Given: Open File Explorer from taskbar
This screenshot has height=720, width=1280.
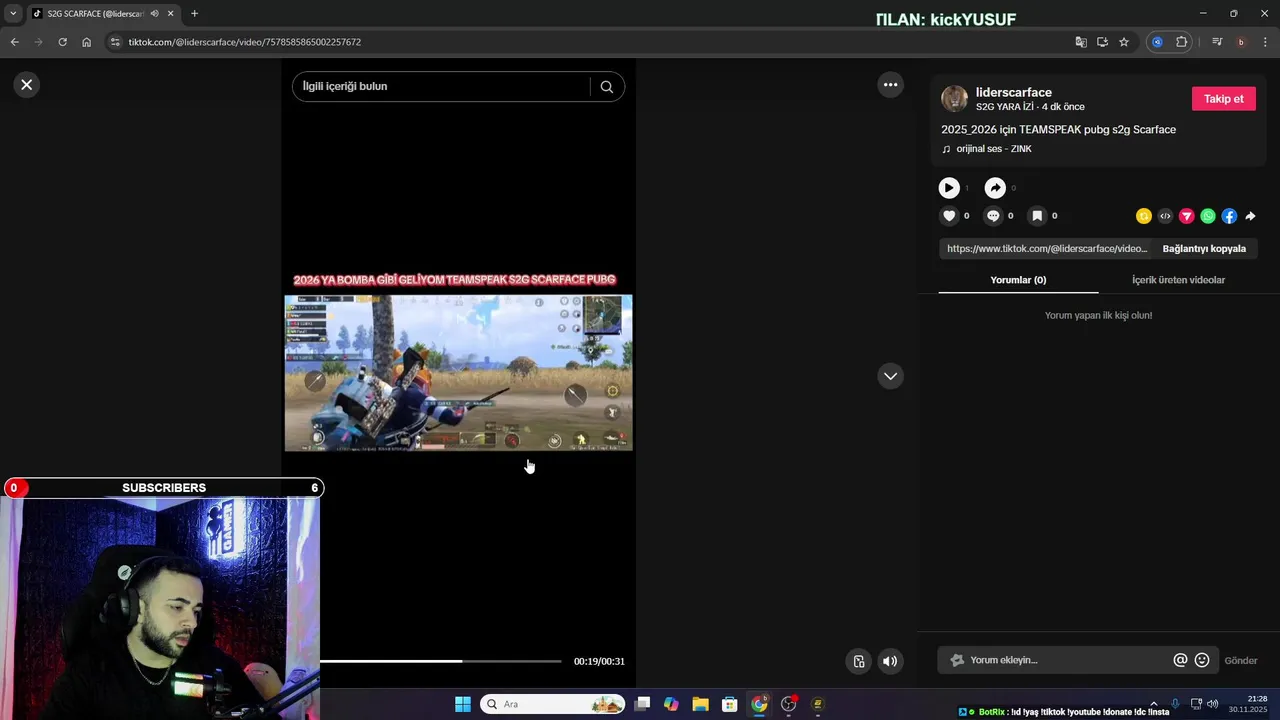Looking at the screenshot, I should pos(700,704).
